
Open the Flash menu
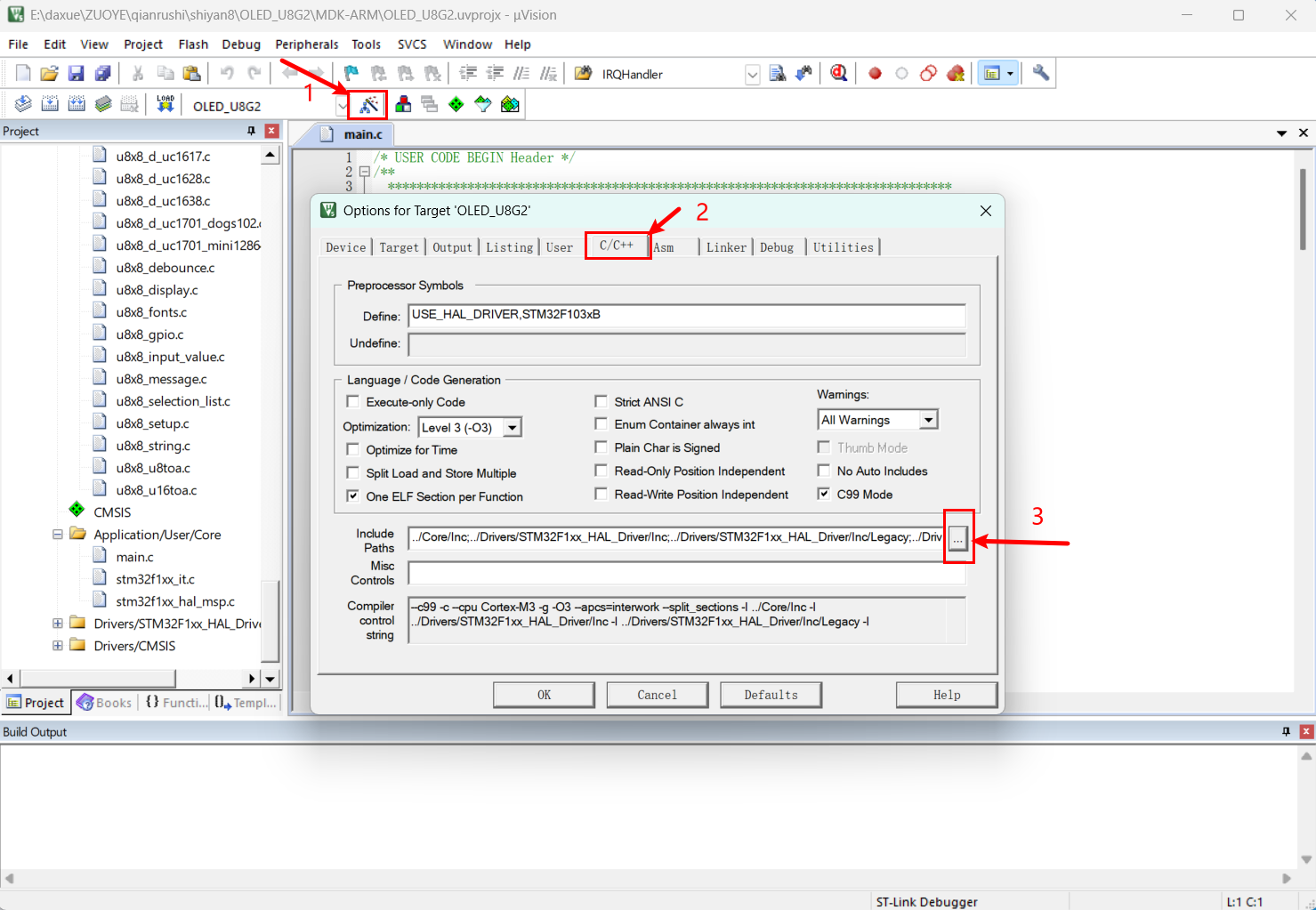click(193, 44)
